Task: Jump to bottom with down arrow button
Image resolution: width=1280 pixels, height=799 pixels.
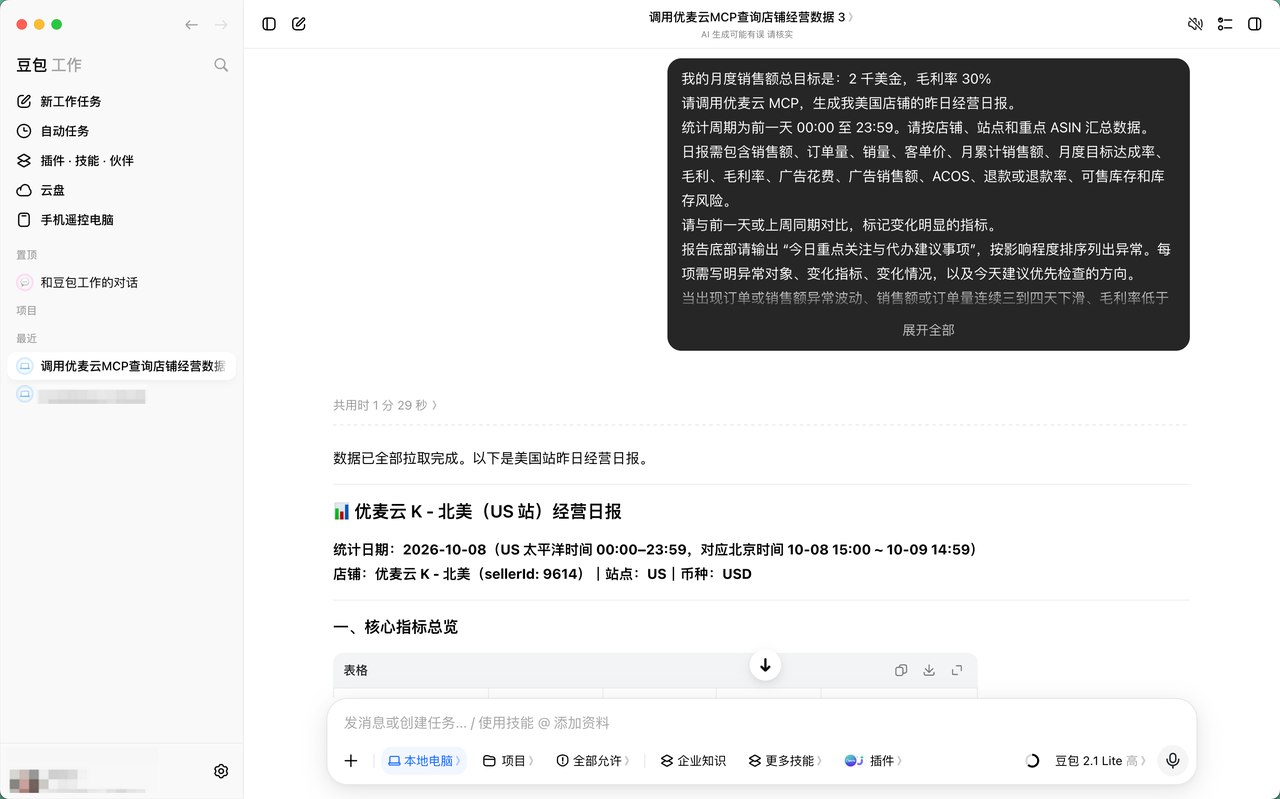Action: click(x=765, y=665)
